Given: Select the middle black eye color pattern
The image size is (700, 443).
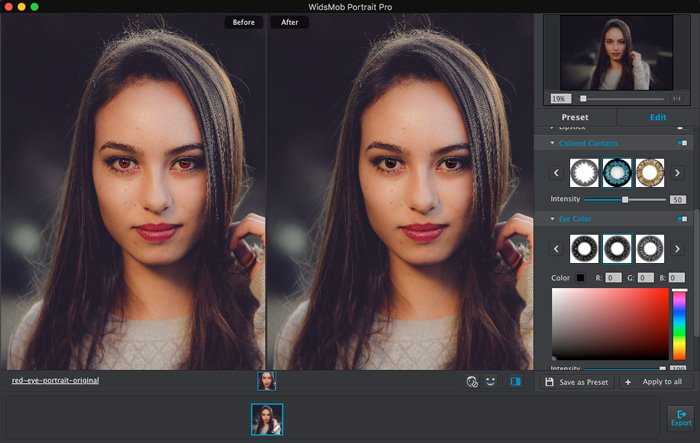Looking at the screenshot, I should pos(617,249).
